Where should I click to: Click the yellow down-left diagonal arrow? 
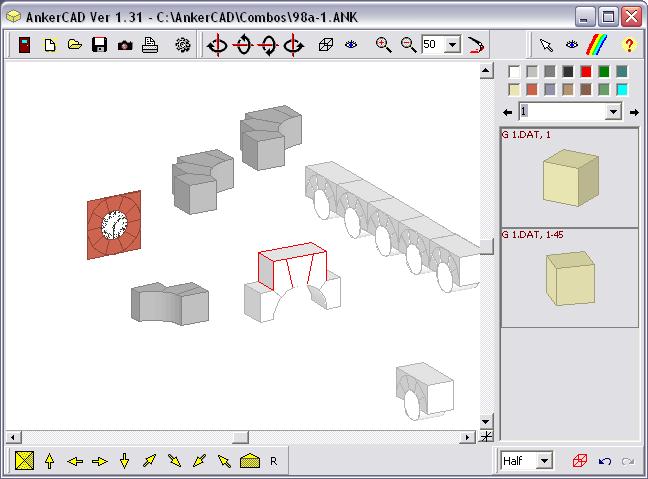pos(199,460)
